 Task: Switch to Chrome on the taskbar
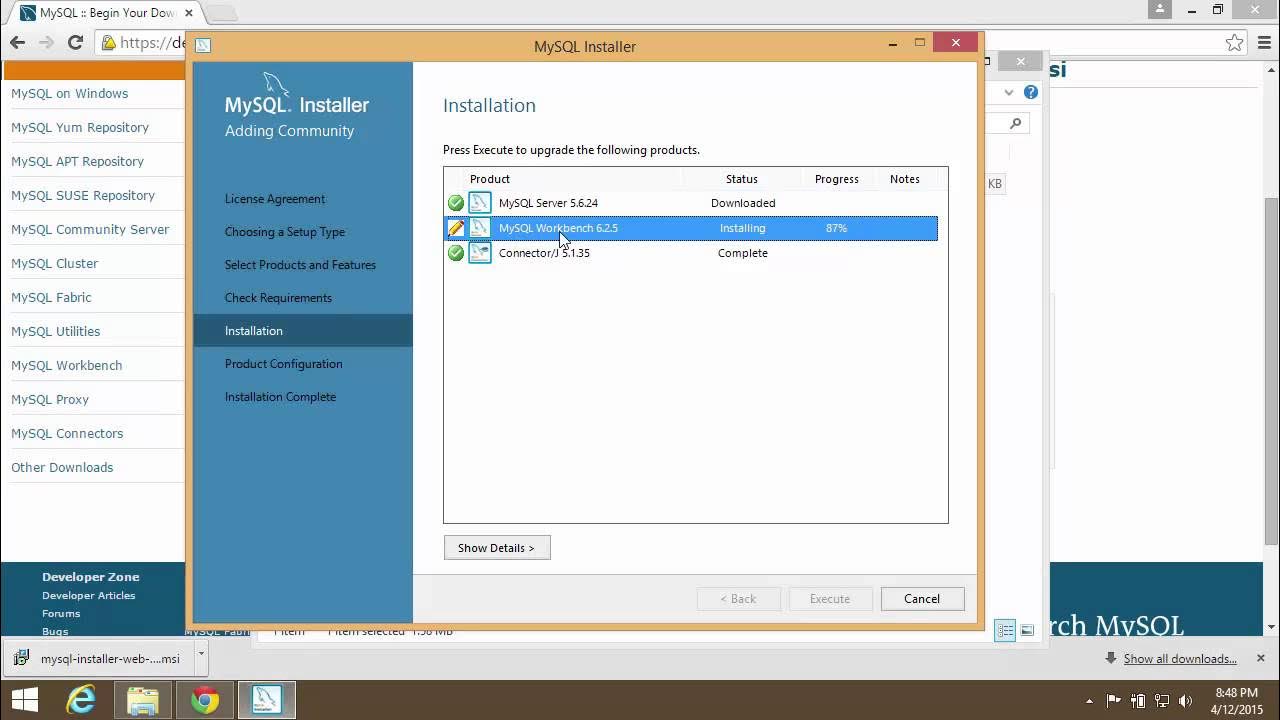pyautogui.click(x=205, y=700)
